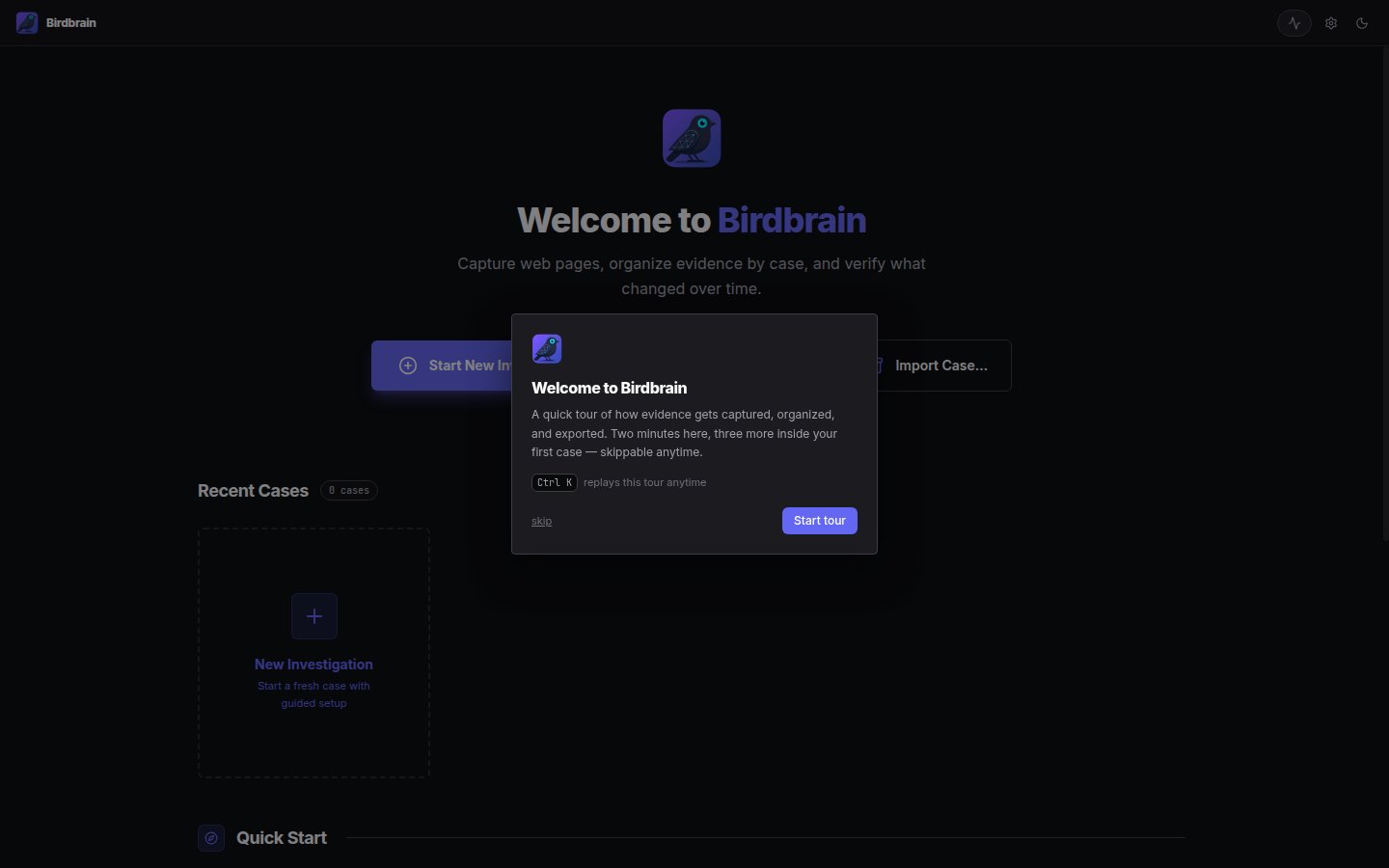This screenshot has height=868, width=1389.
Task: Click the page scrollbar on the right edge
Action: click(1385, 294)
